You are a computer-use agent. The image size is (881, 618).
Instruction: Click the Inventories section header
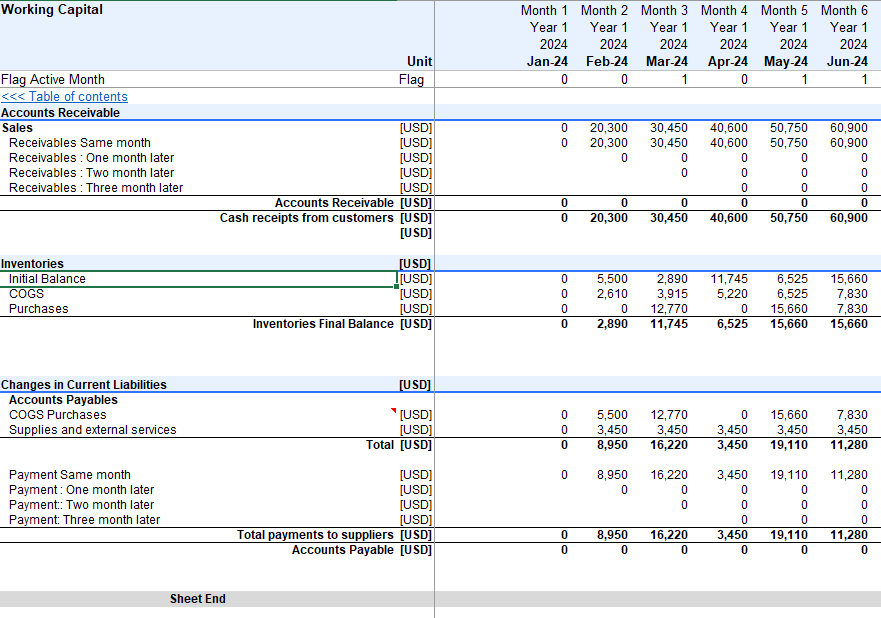tap(32, 264)
